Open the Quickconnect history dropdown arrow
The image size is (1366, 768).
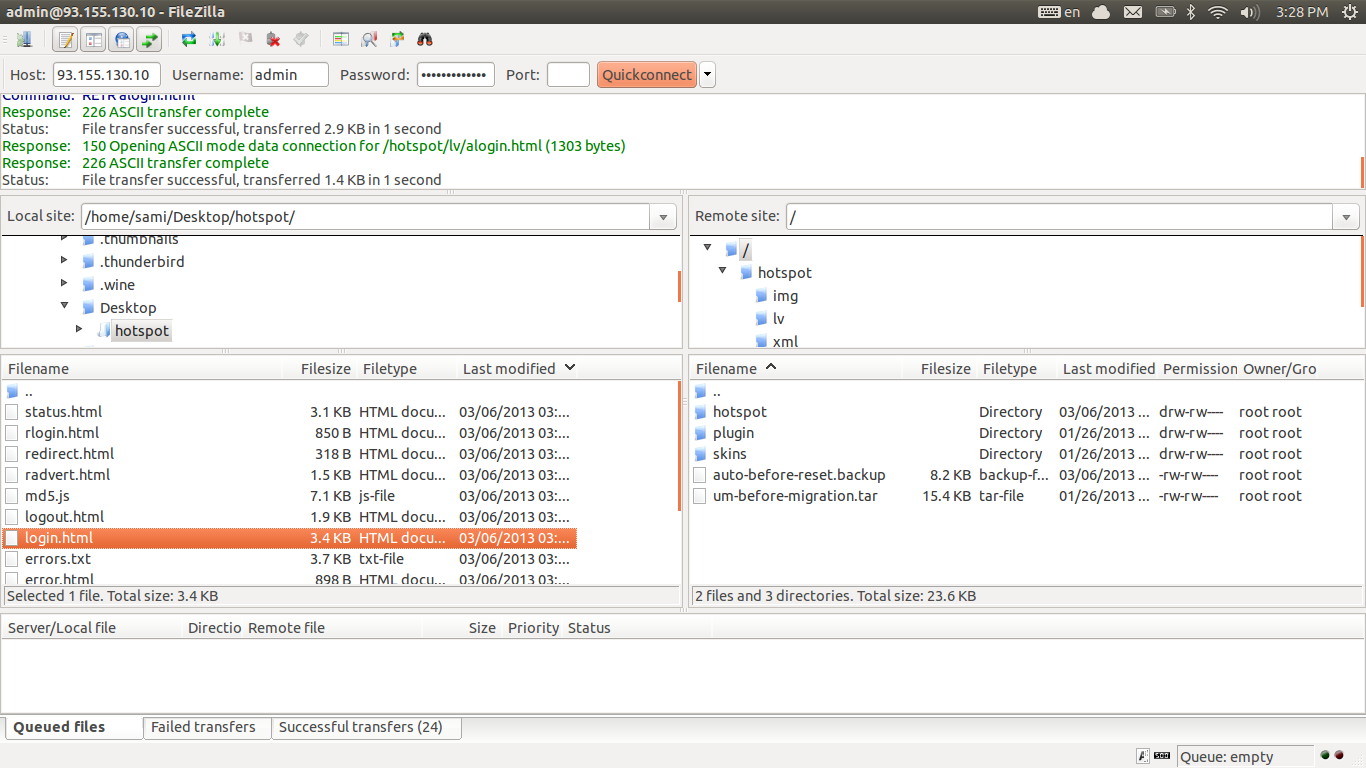click(x=707, y=75)
